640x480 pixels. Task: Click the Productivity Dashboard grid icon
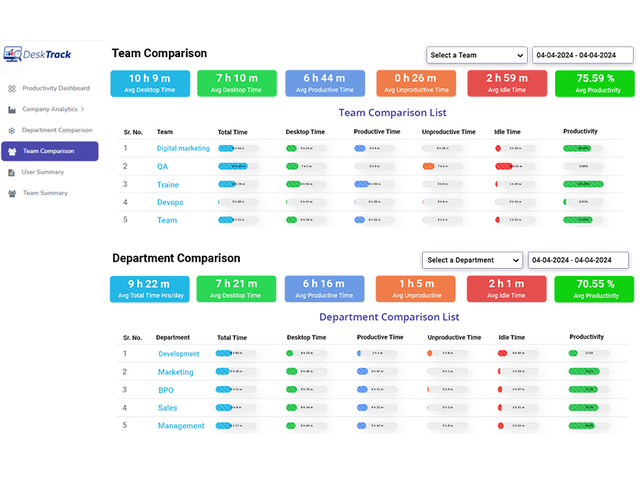pos(11,88)
